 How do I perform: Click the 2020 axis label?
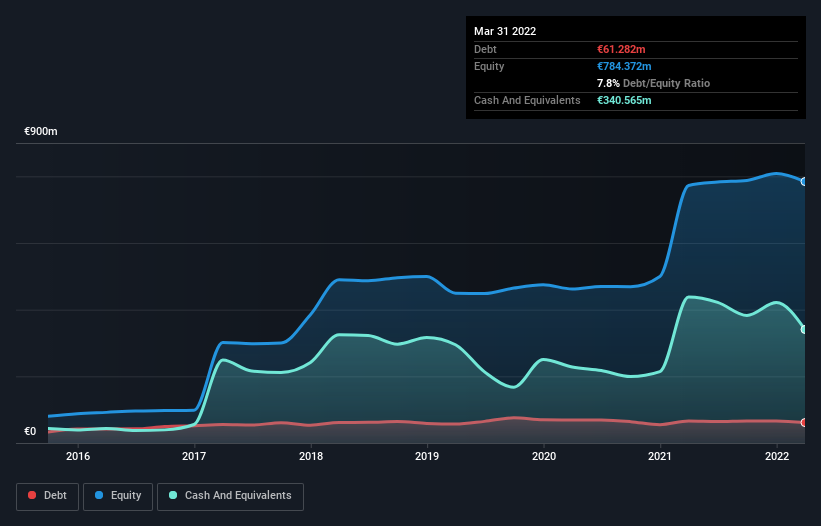point(544,456)
